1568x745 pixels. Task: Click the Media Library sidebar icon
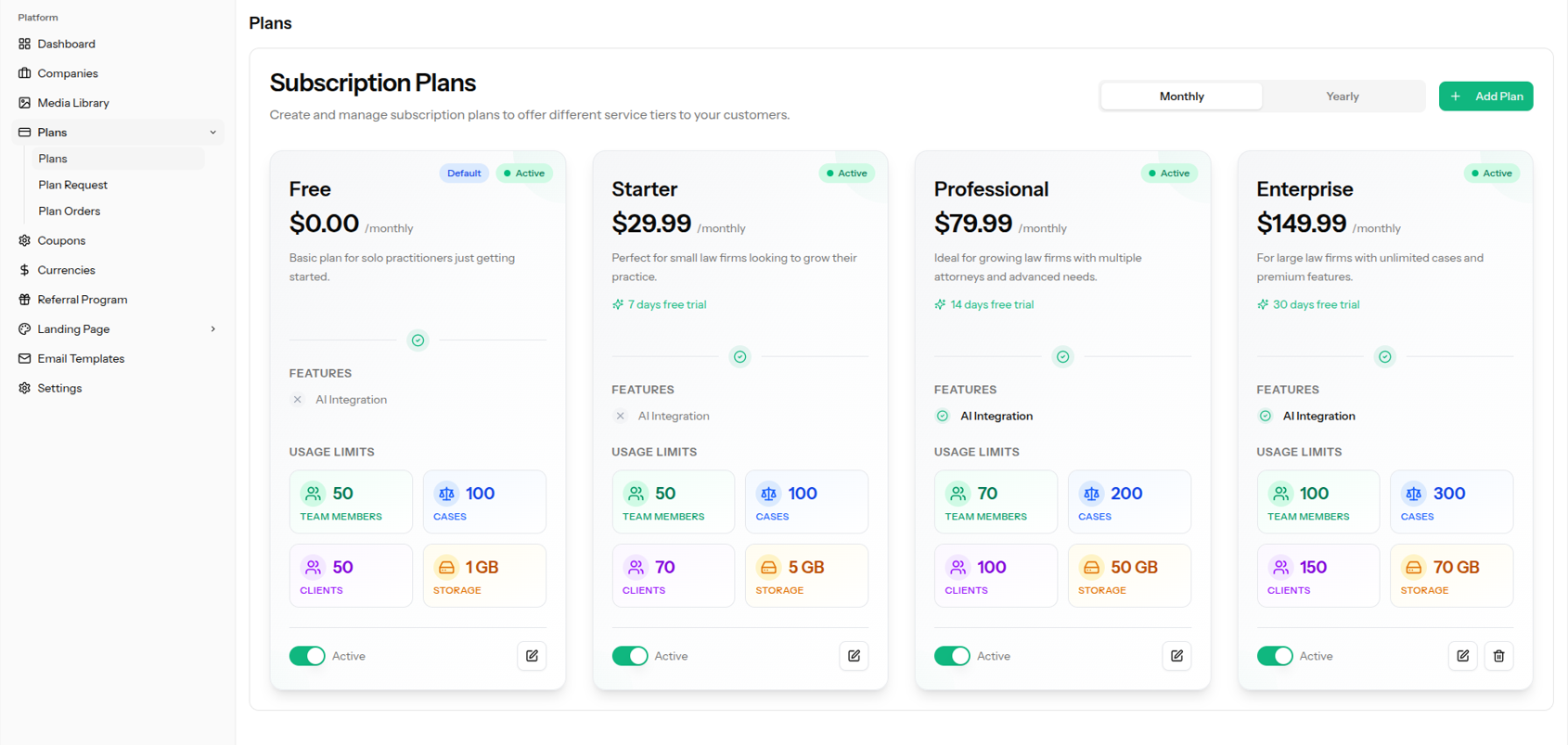[25, 103]
